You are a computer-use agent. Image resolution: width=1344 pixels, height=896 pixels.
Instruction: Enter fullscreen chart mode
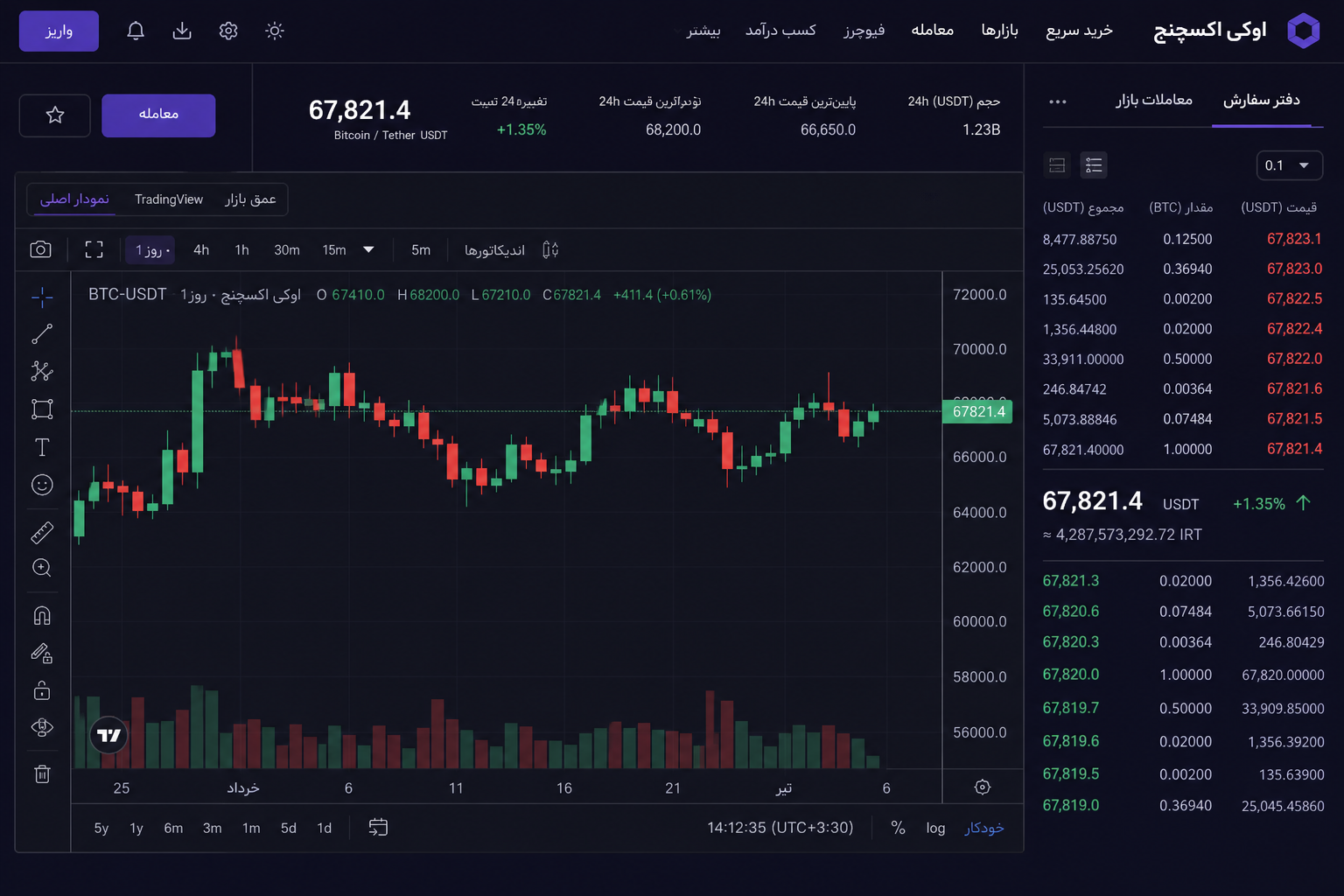(x=94, y=249)
